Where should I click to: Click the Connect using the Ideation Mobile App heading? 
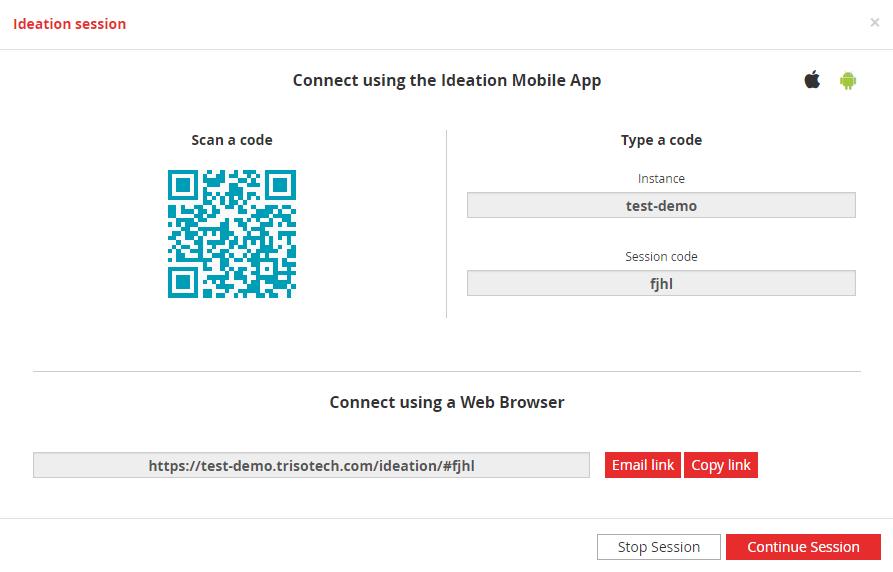446,80
